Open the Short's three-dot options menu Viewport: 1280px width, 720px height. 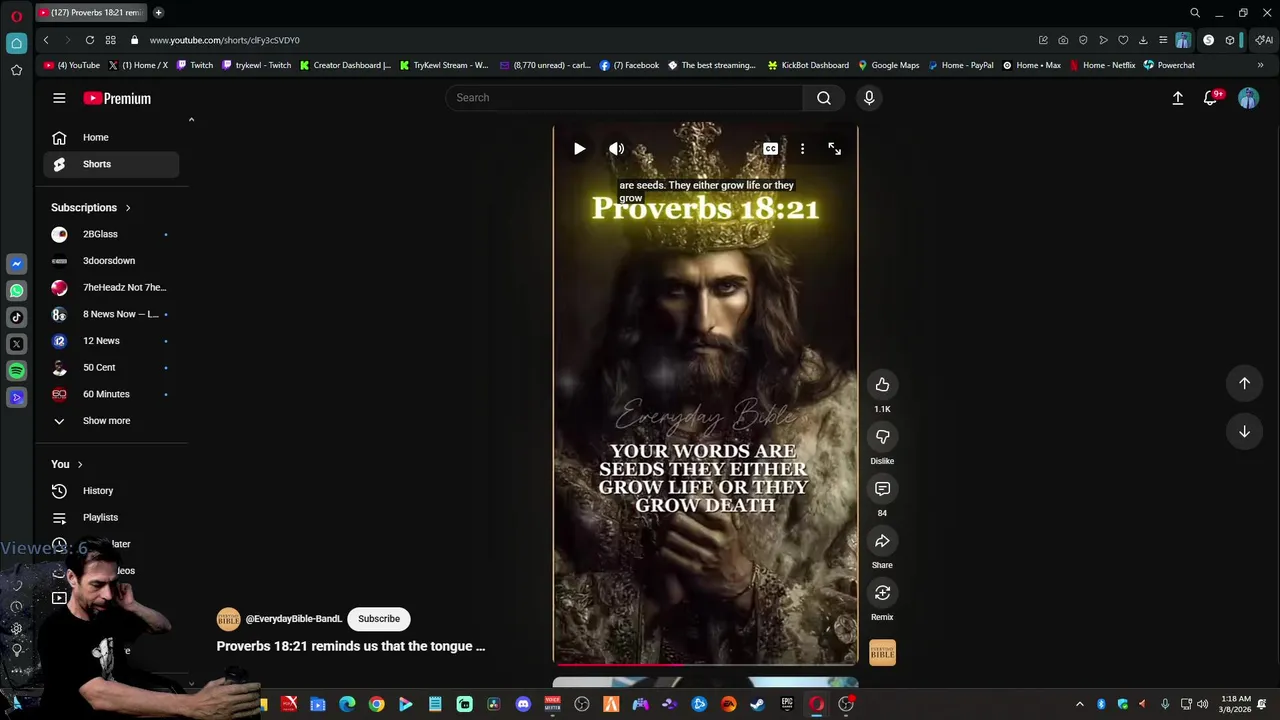tap(802, 149)
